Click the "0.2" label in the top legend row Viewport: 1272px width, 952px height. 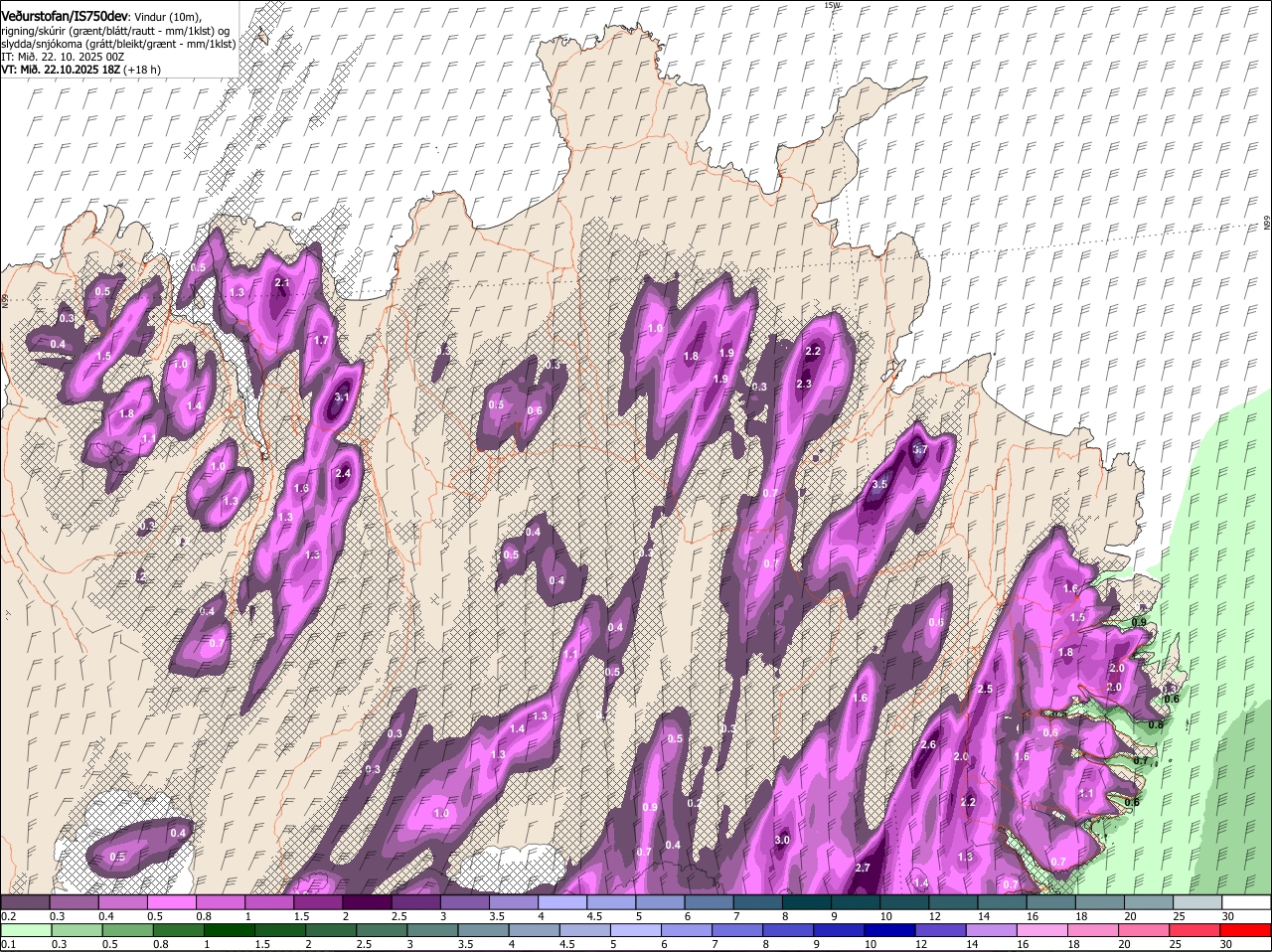(8, 916)
